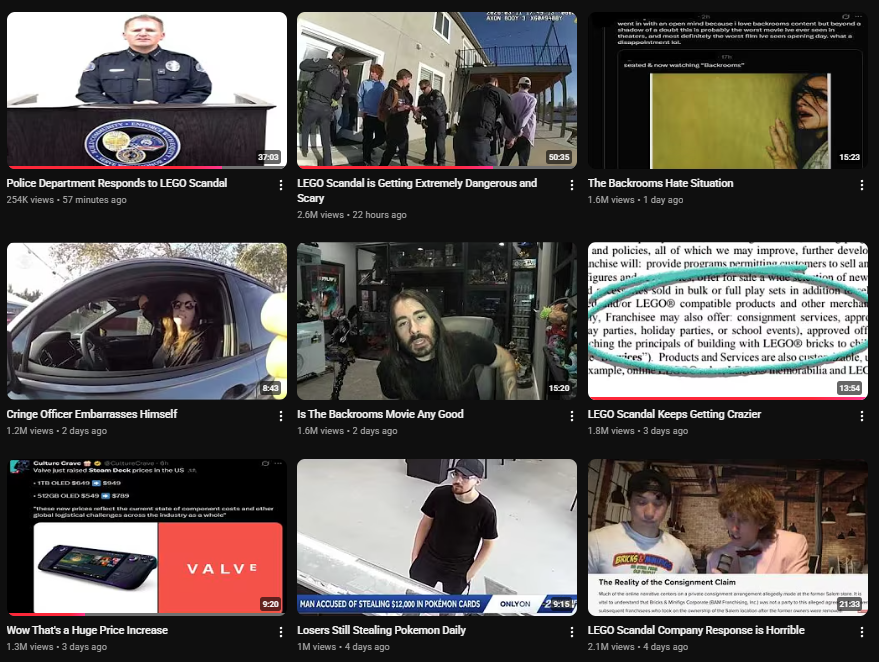
Task: Play the police officer at podium thumbnail
Action: point(146,90)
